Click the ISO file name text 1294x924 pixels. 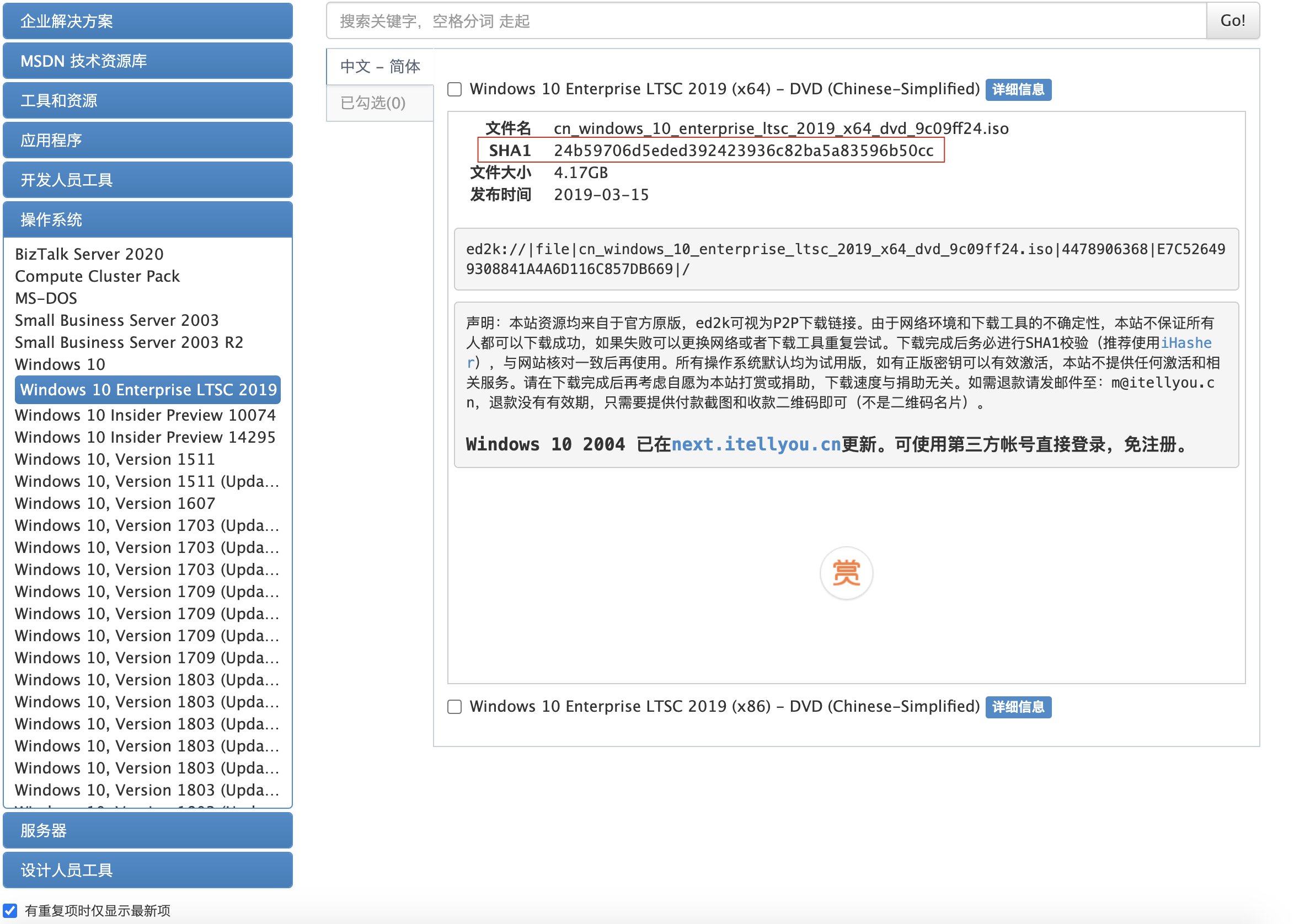(780, 128)
